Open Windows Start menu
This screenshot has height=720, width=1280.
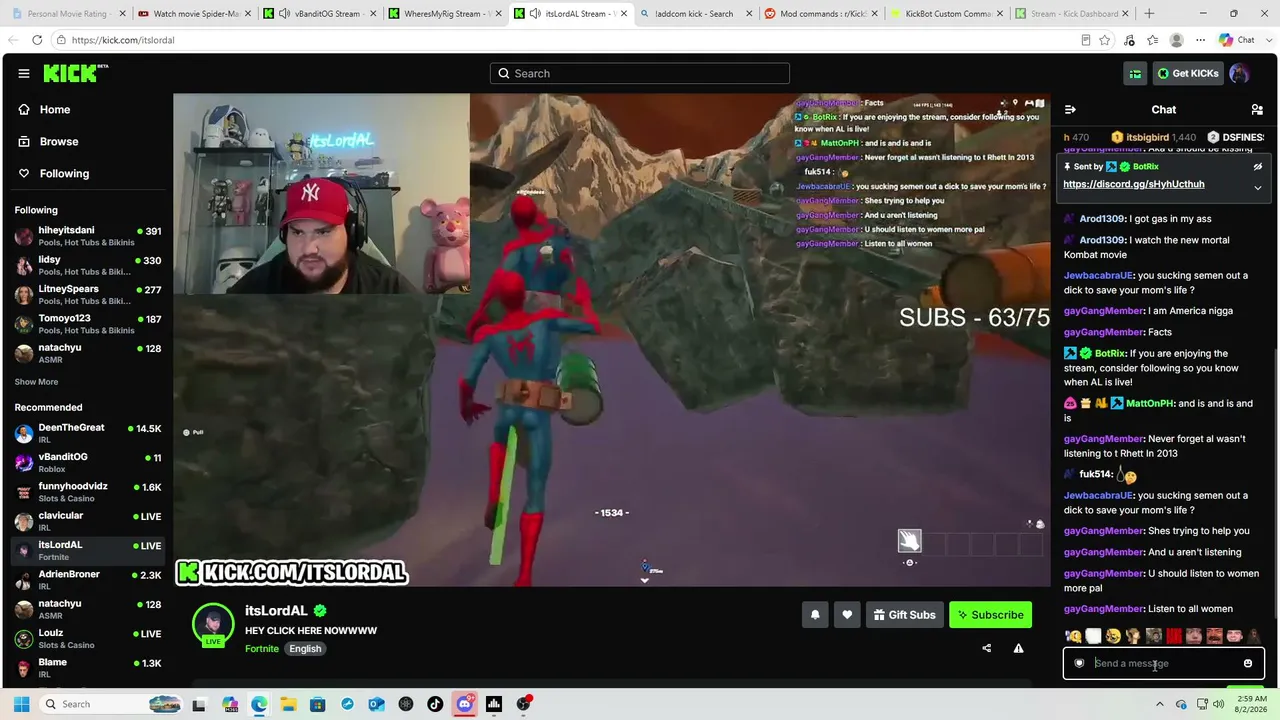[x=22, y=704]
